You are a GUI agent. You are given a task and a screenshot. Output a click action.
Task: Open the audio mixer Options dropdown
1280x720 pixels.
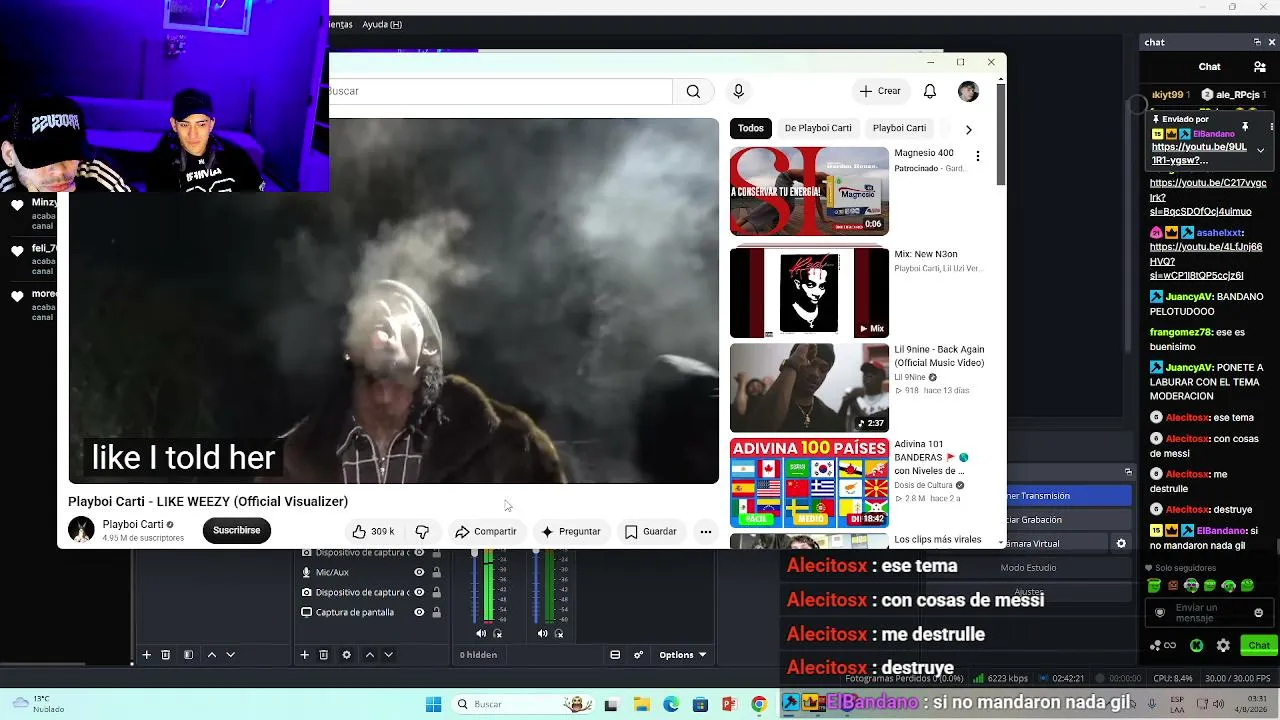click(683, 655)
